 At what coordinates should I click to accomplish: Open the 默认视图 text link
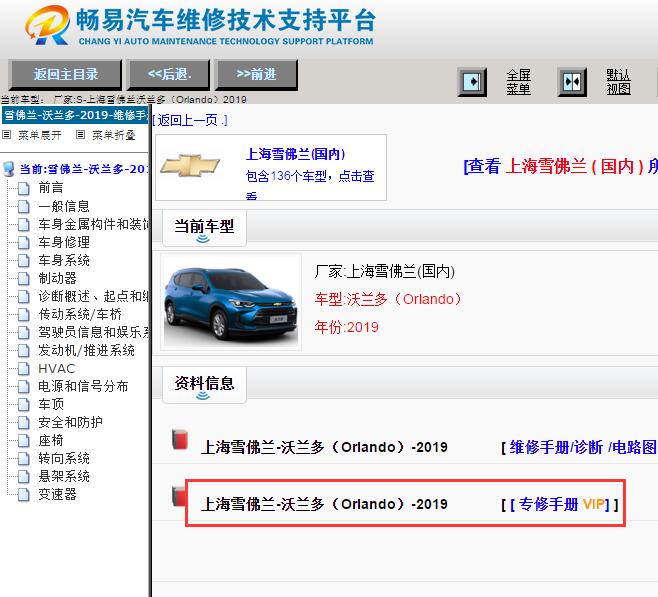[619, 82]
